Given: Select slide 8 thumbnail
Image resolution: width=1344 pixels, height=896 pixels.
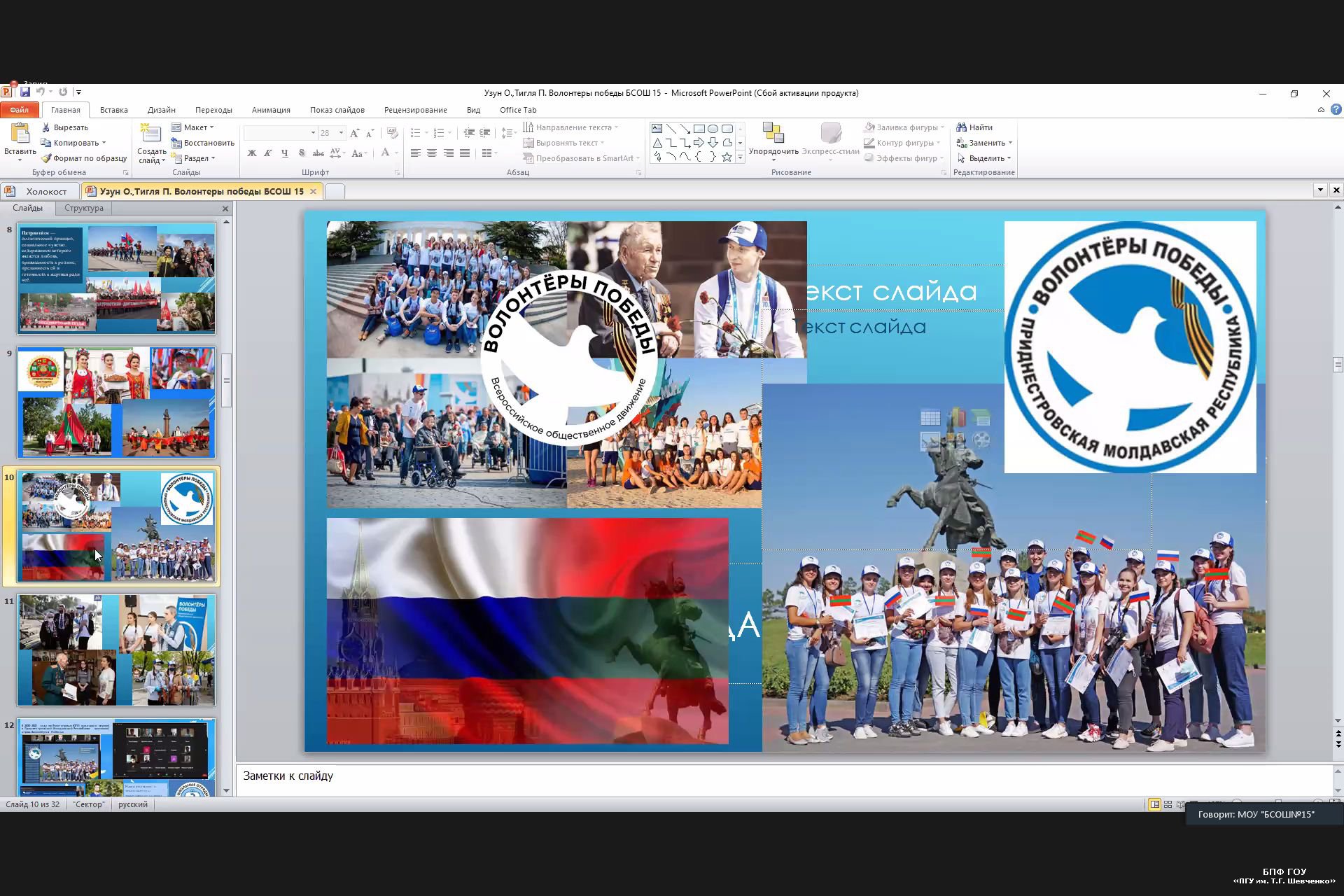Looking at the screenshot, I should (x=116, y=279).
